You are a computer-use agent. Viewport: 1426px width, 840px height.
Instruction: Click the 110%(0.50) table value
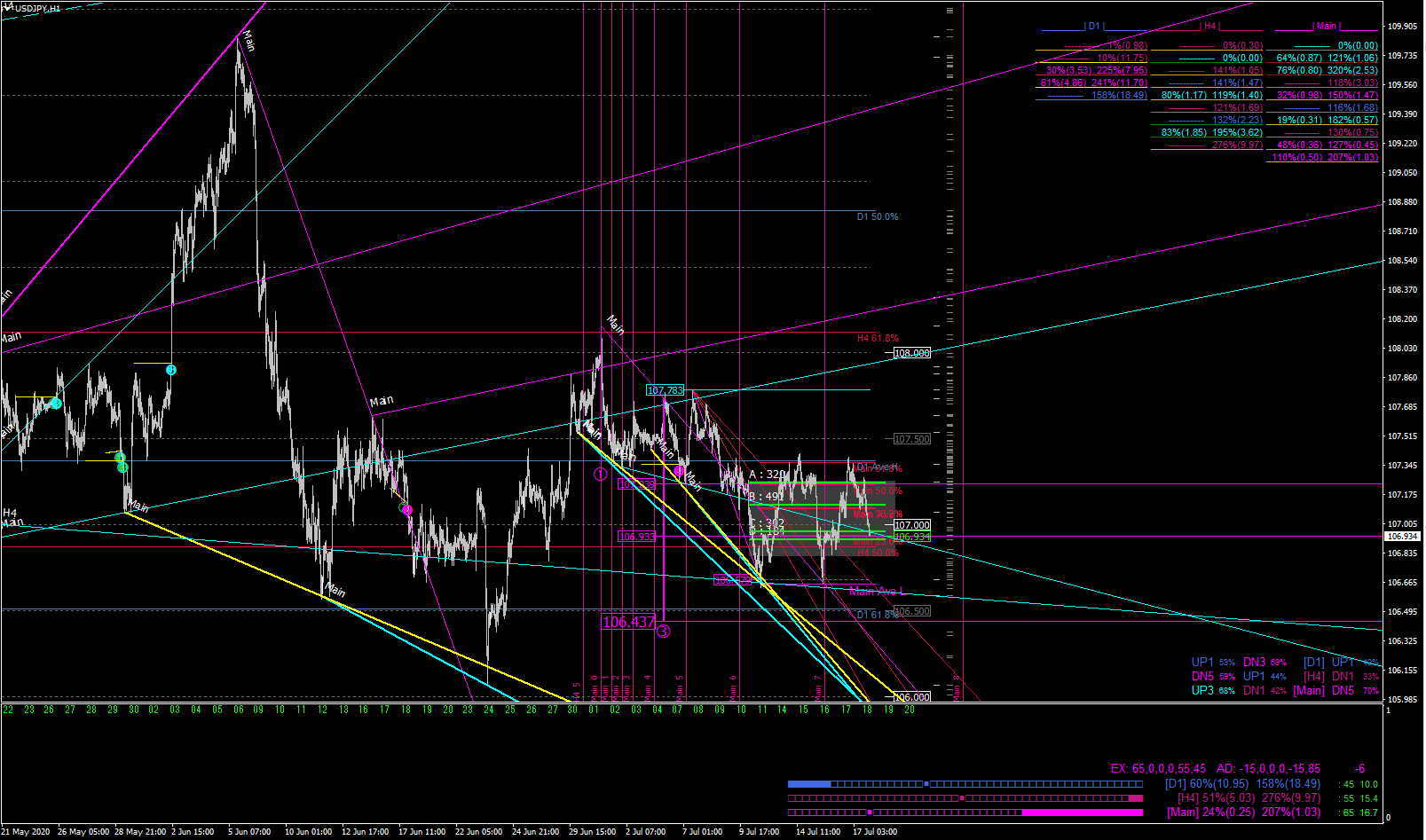click(1297, 158)
